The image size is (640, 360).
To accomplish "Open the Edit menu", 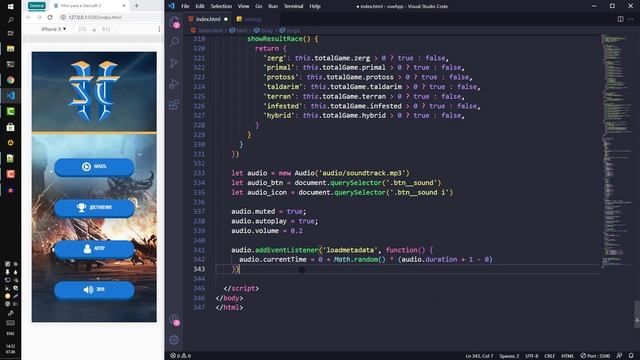I will pyautogui.click(x=200, y=6).
